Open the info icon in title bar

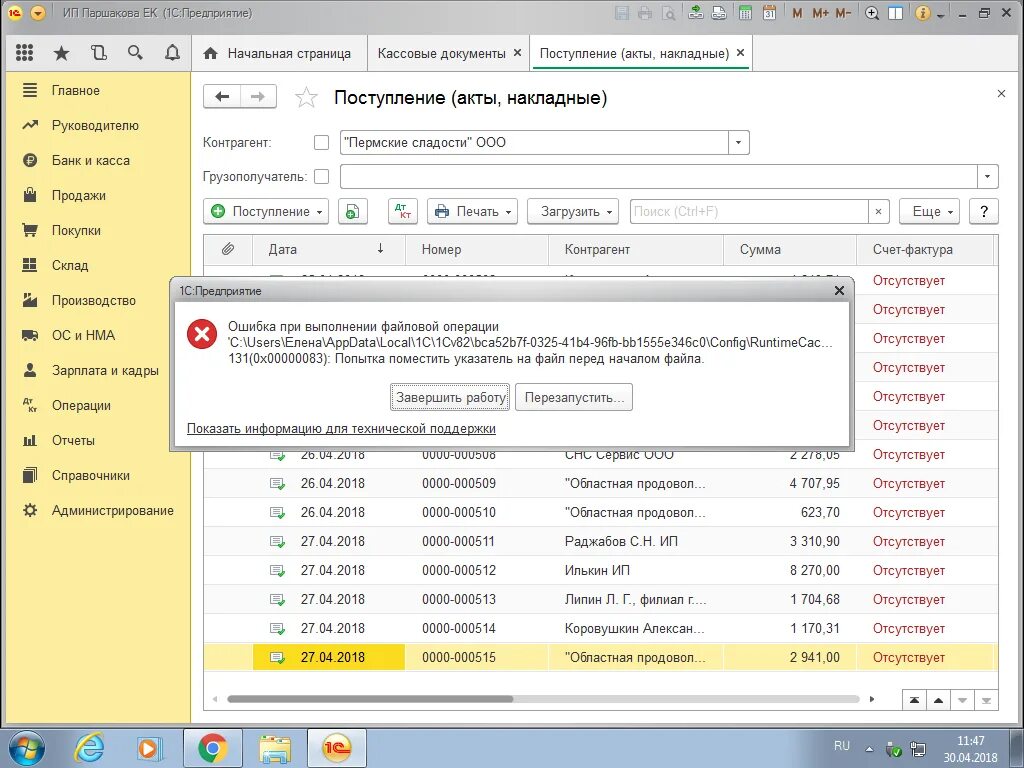coord(922,12)
